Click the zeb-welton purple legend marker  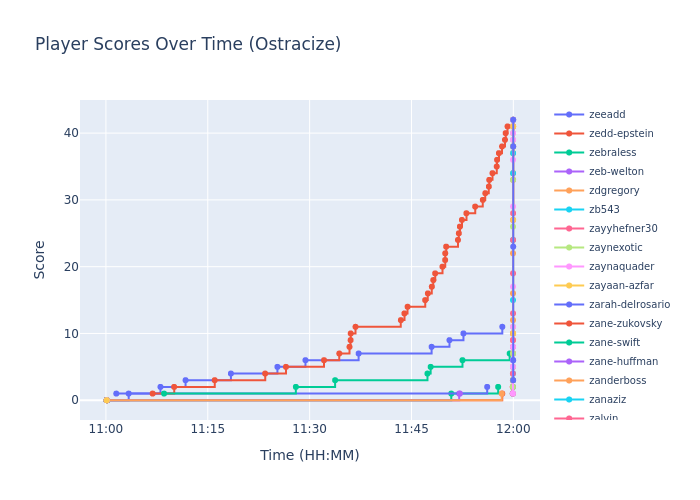pos(569,172)
